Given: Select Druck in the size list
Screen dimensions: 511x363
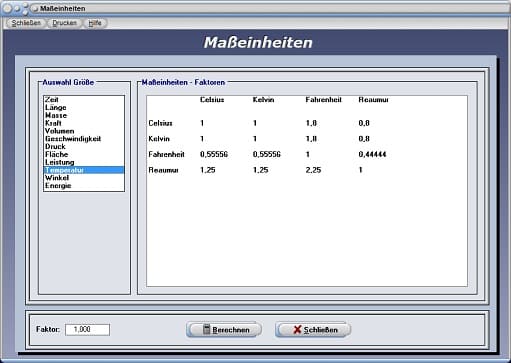Looking at the screenshot, I should tap(84, 147).
